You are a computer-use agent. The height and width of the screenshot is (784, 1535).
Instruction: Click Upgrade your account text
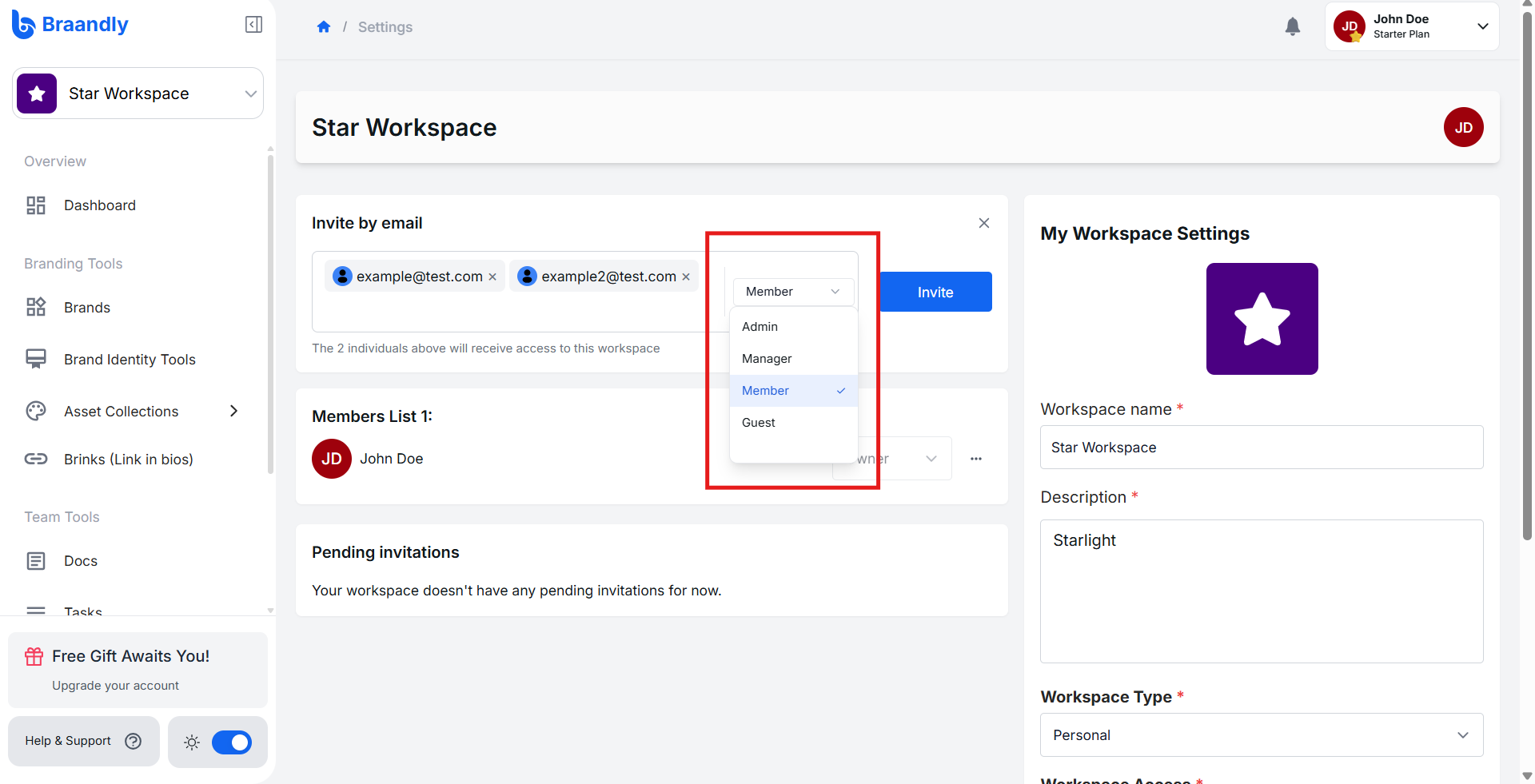(116, 686)
